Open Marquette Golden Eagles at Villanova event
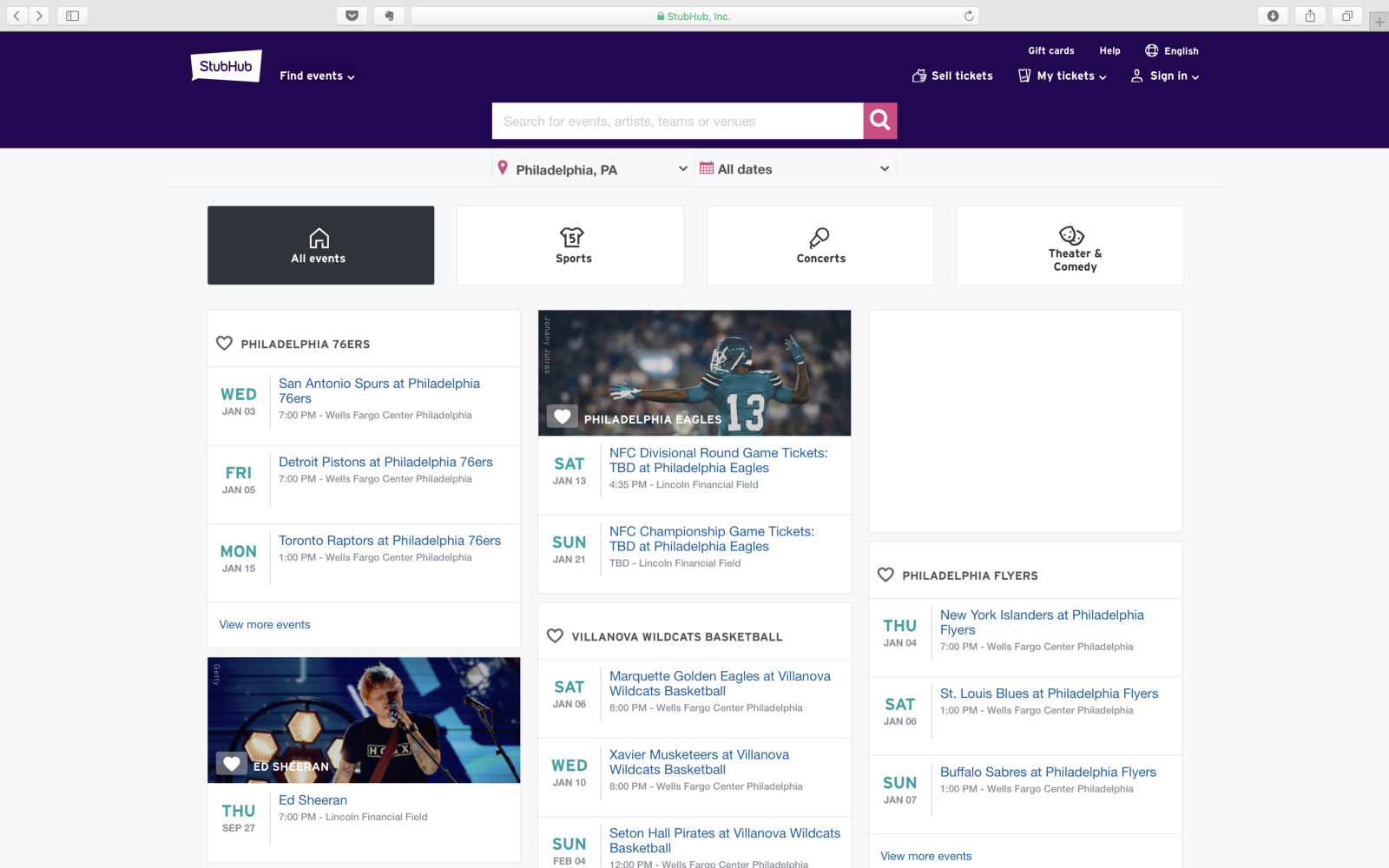This screenshot has height=868, width=1389. pyautogui.click(x=720, y=683)
